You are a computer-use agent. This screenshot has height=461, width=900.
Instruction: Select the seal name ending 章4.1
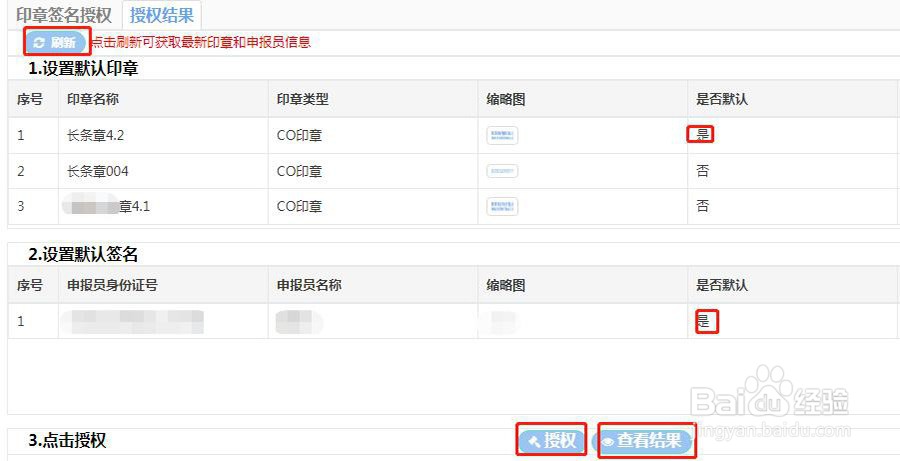click(x=106, y=206)
